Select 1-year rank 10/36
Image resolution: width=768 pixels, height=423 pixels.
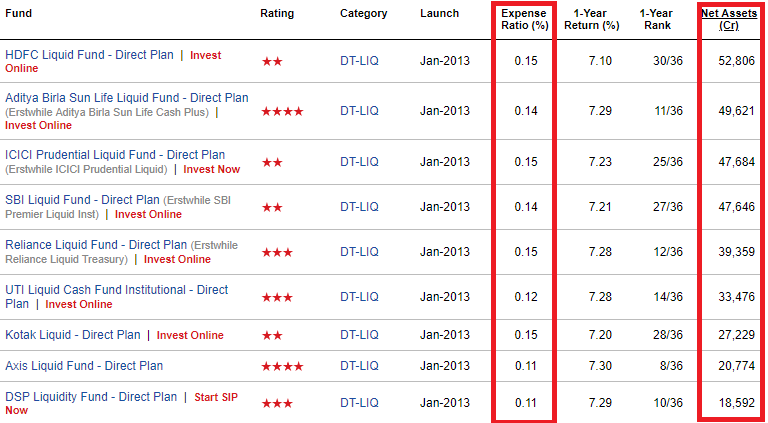[668, 403]
